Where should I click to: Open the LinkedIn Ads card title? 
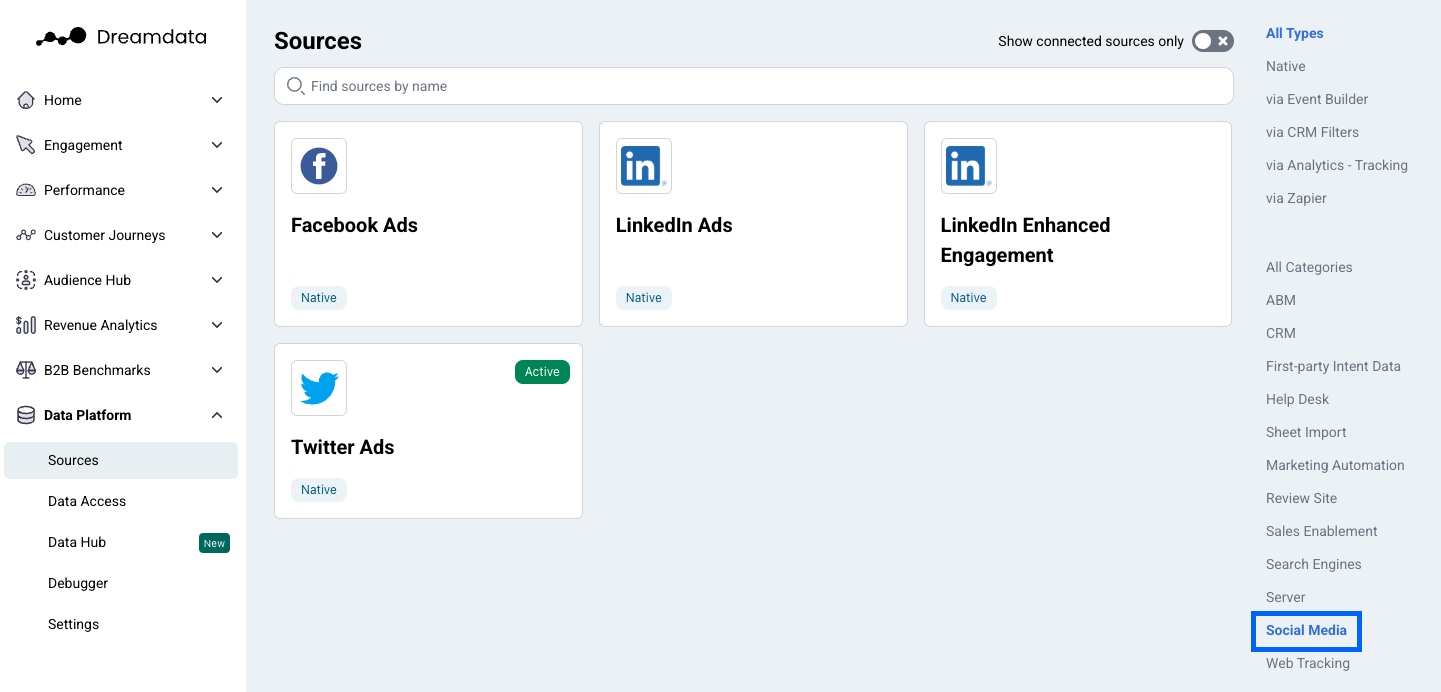674,225
